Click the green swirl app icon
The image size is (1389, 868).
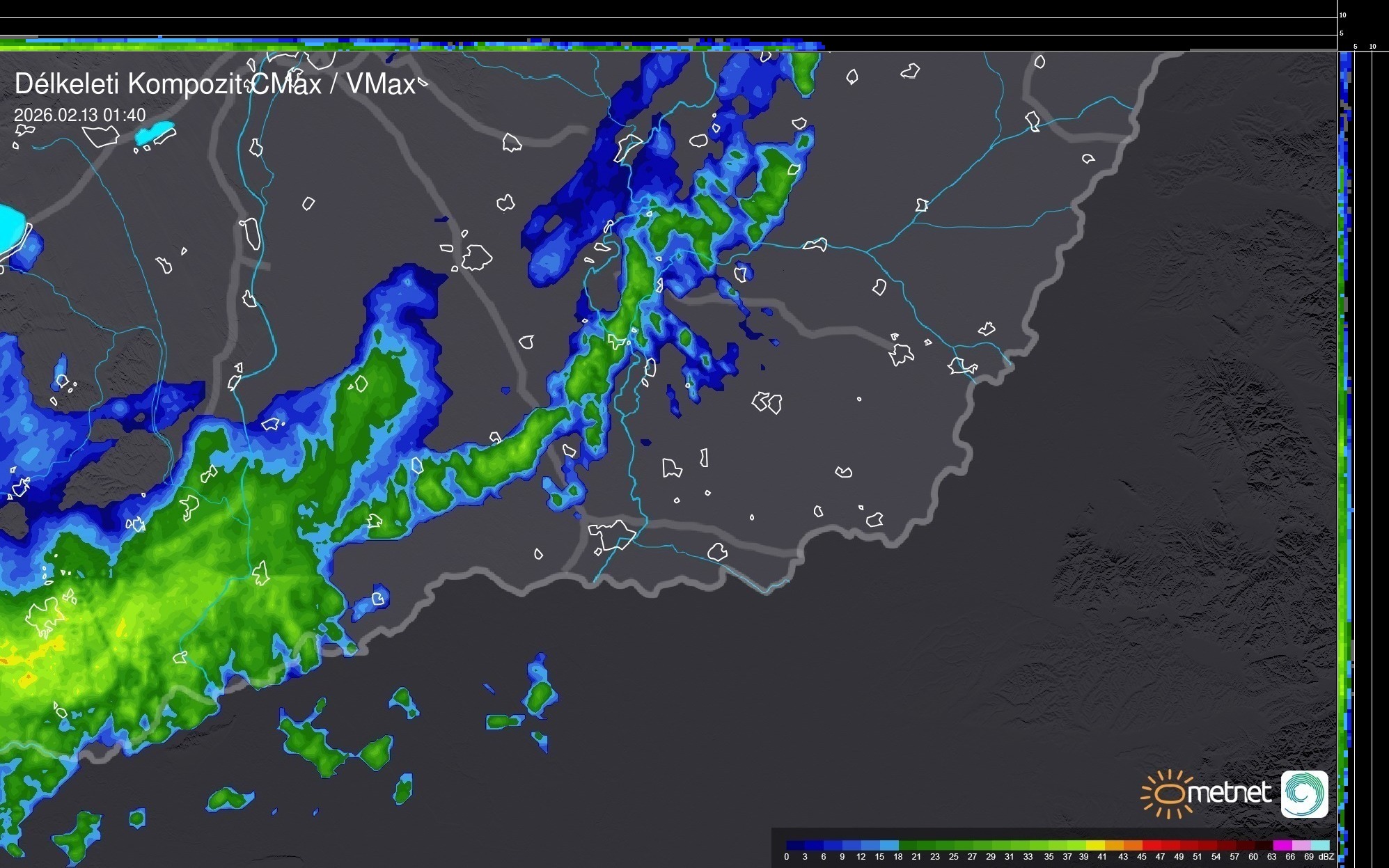[x=1304, y=794]
